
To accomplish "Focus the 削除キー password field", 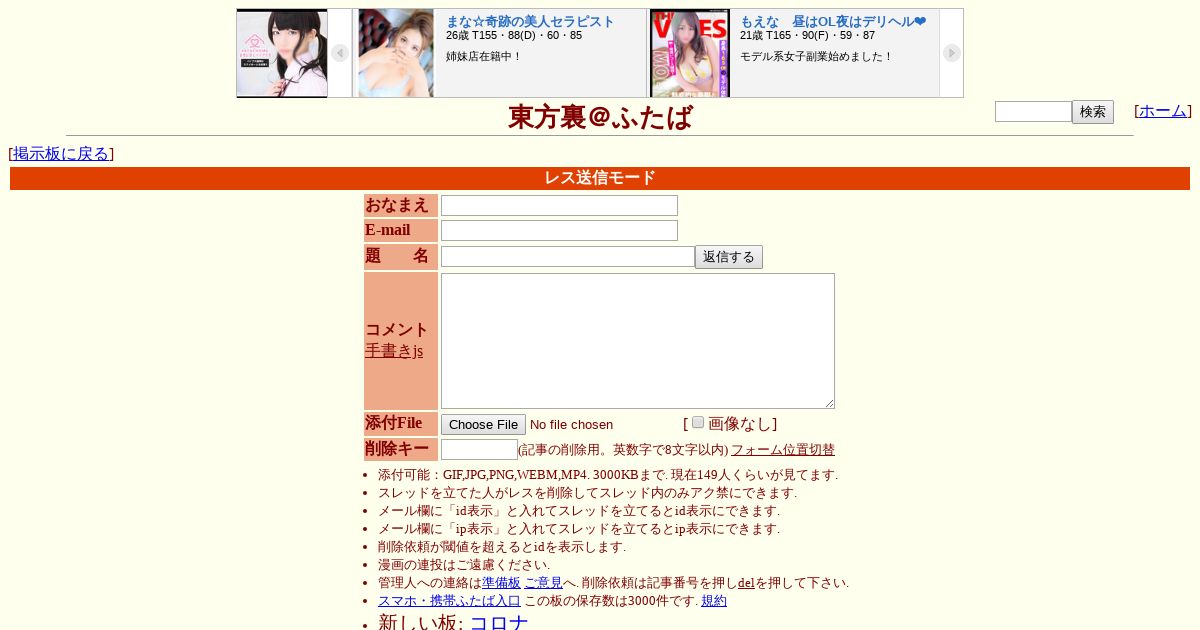I will point(479,450).
